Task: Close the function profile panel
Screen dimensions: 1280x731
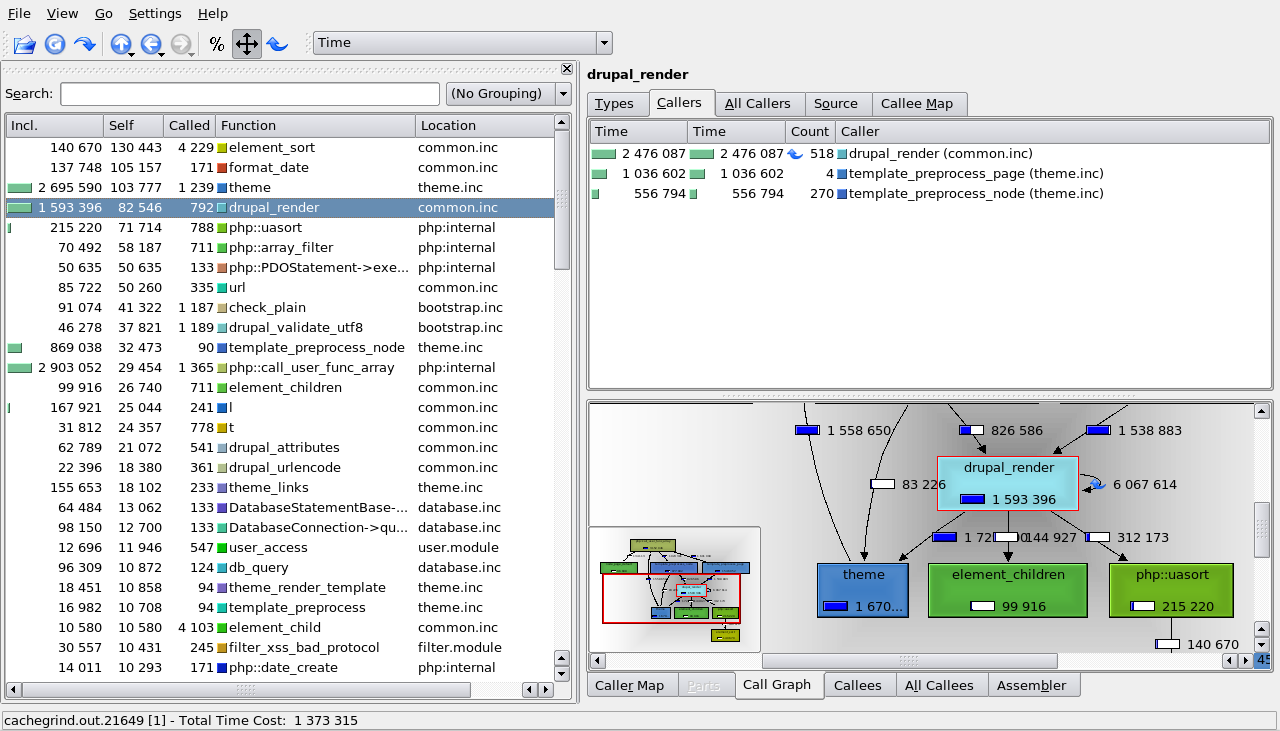Action: [567, 69]
